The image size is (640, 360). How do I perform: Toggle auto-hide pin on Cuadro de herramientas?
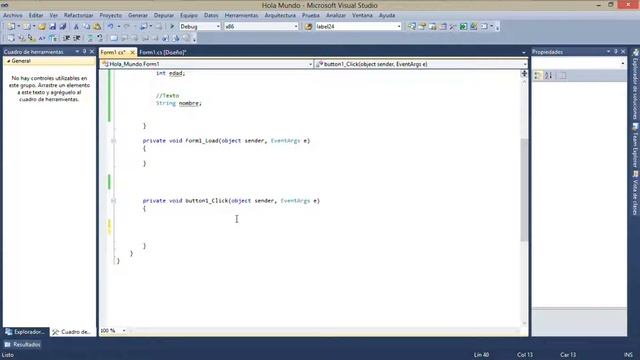(x=84, y=51)
